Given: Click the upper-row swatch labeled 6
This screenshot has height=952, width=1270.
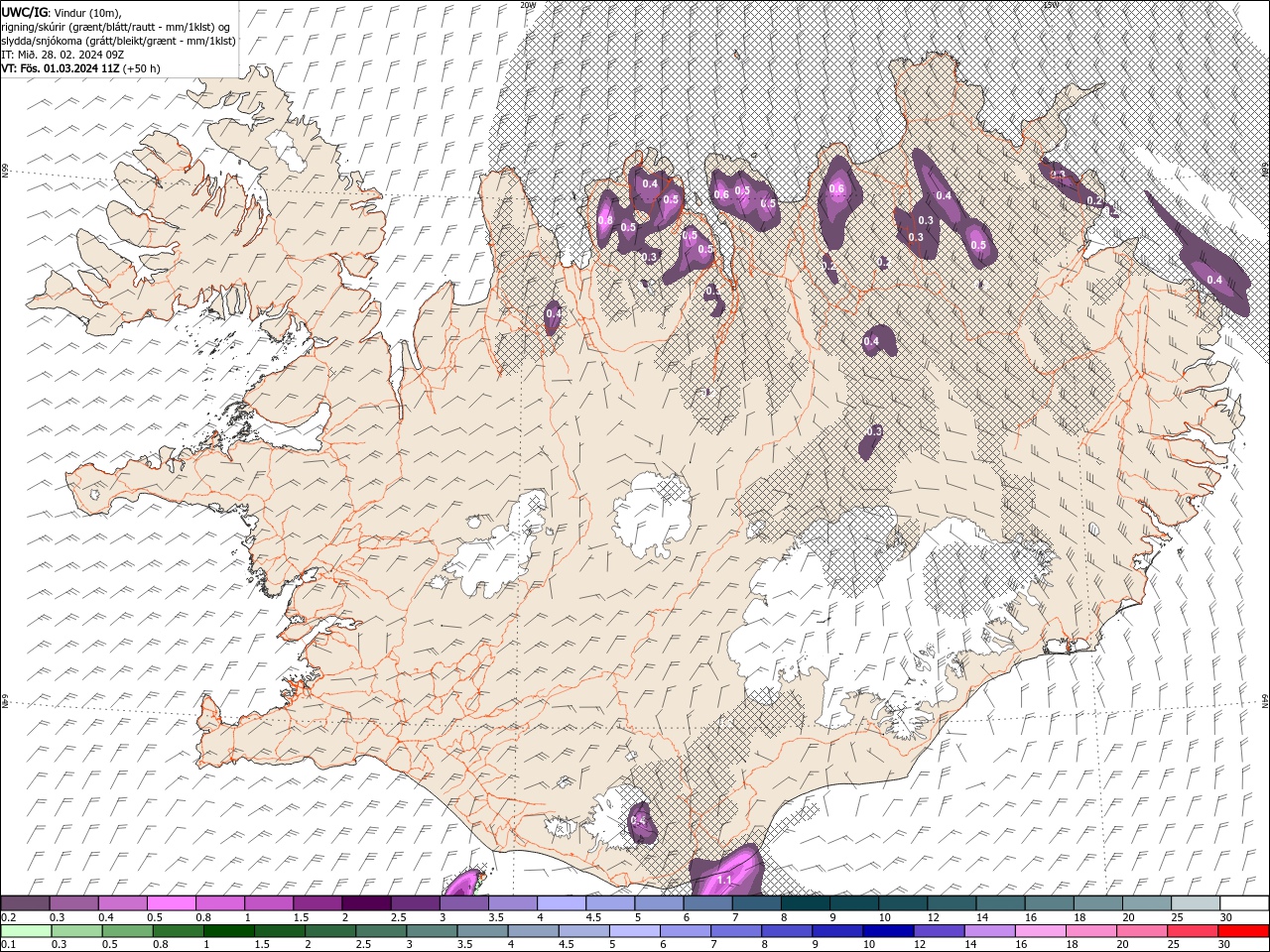Looking at the screenshot, I should [x=707, y=903].
